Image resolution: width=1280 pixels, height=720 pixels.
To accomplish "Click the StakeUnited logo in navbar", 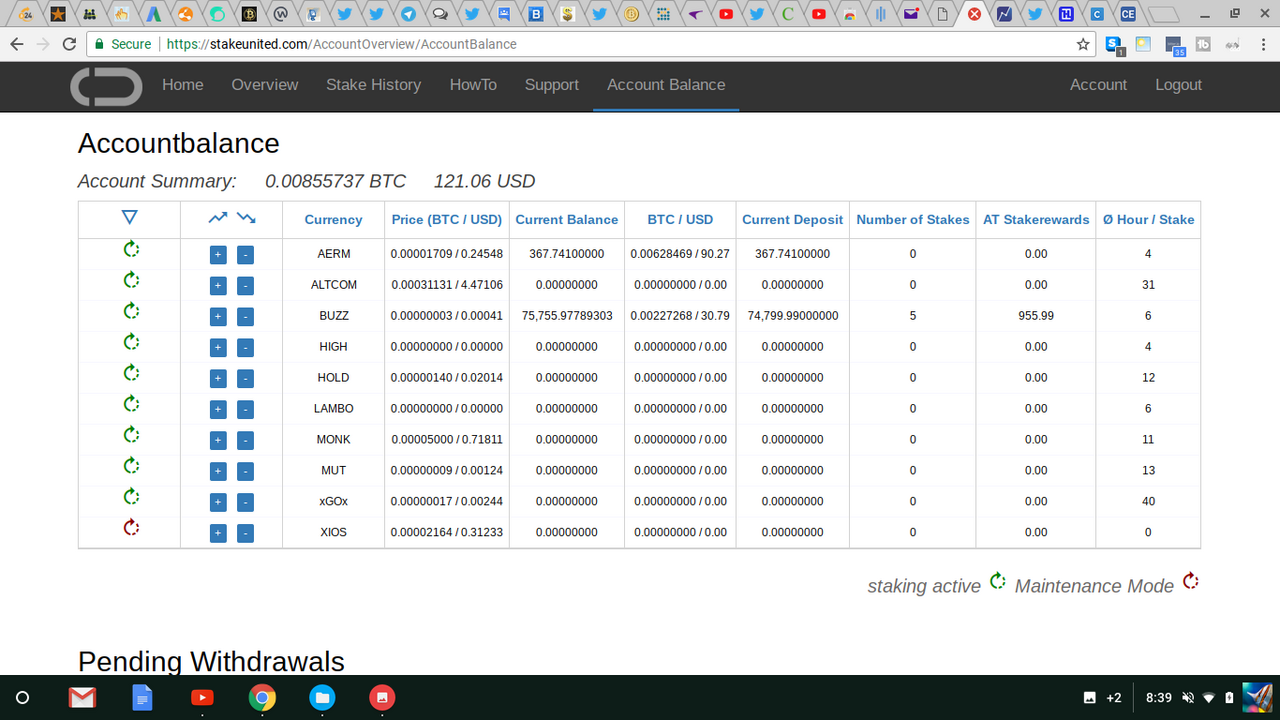I will pyautogui.click(x=106, y=86).
